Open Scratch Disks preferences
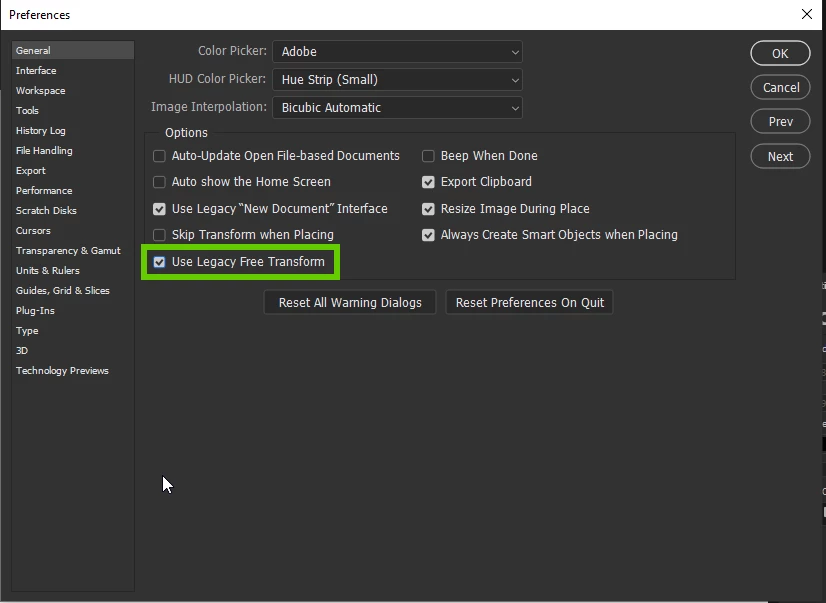Viewport: 826px width, 603px height. click(73, 211)
